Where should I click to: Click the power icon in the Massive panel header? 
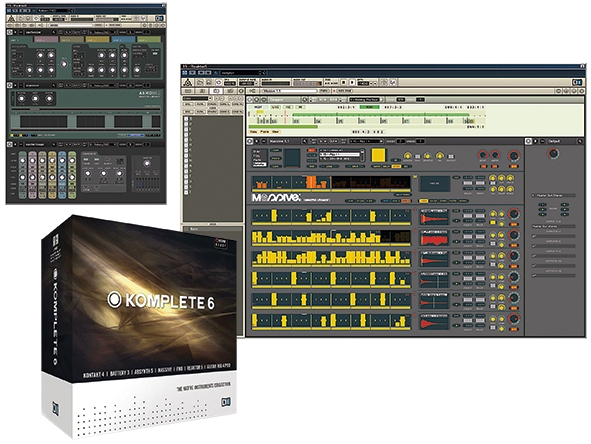pyautogui.click(x=250, y=141)
